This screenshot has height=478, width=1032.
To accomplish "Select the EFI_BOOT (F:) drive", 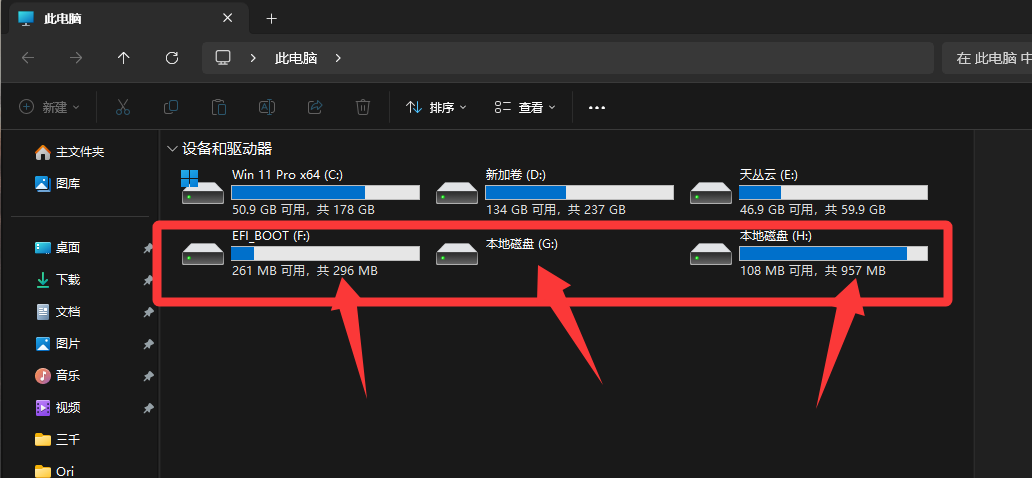I will pyautogui.click(x=300, y=253).
